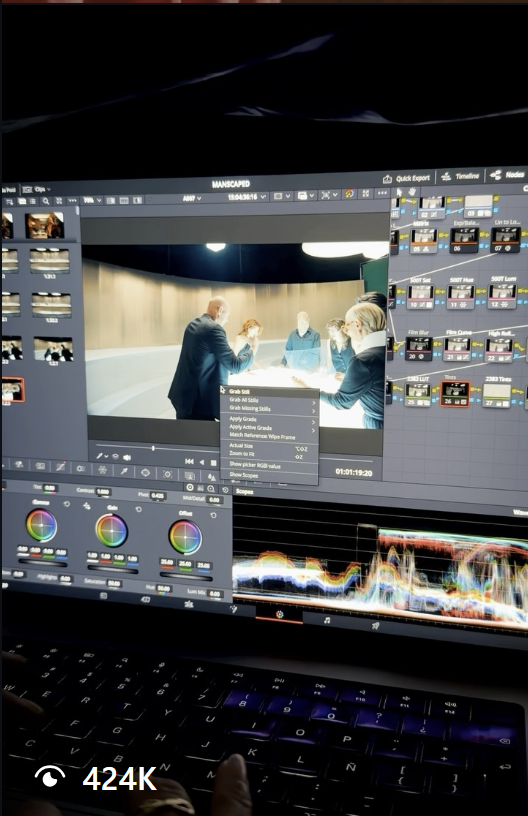Open the Clips dropdown

coord(37,189)
